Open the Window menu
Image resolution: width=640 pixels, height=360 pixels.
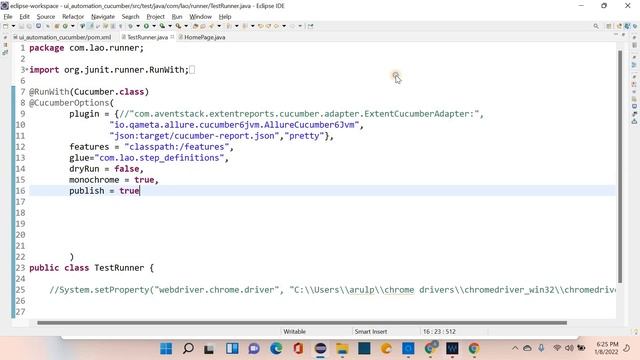200,17
